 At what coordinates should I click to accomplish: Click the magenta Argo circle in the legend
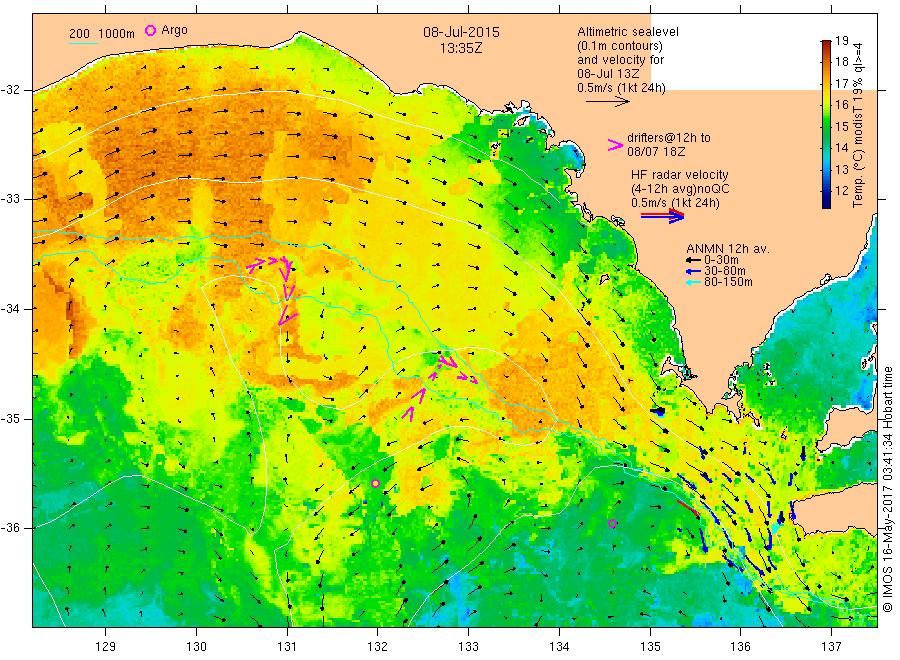point(150,30)
